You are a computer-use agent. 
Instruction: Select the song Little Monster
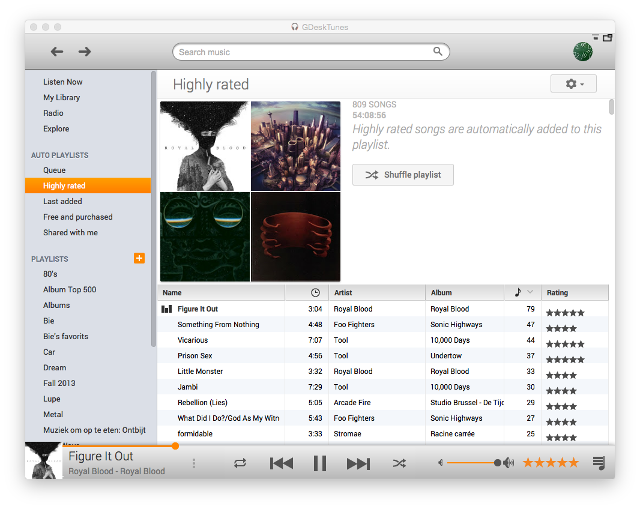[x=200, y=371]
